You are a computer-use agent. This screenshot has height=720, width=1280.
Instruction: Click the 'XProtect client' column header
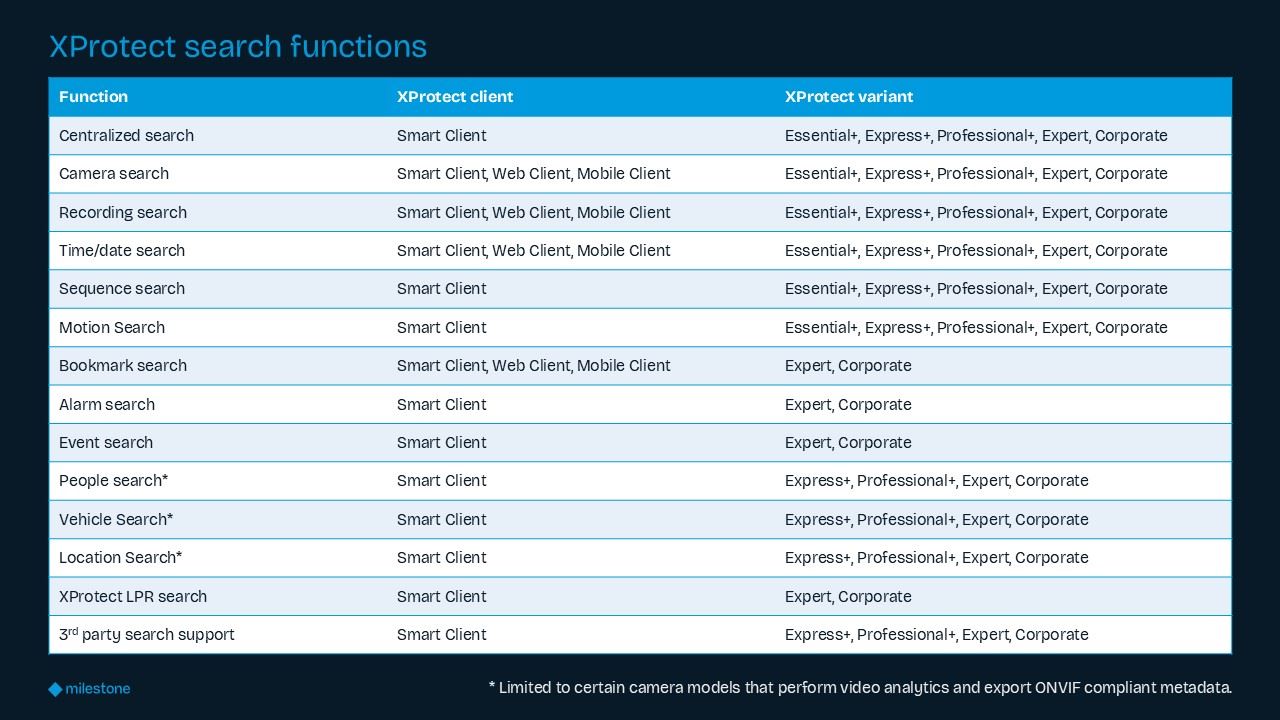tap(454, 97)
